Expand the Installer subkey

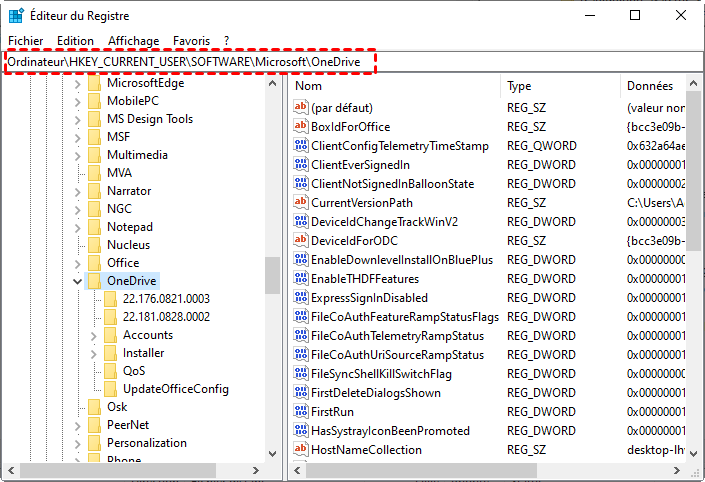94,353
